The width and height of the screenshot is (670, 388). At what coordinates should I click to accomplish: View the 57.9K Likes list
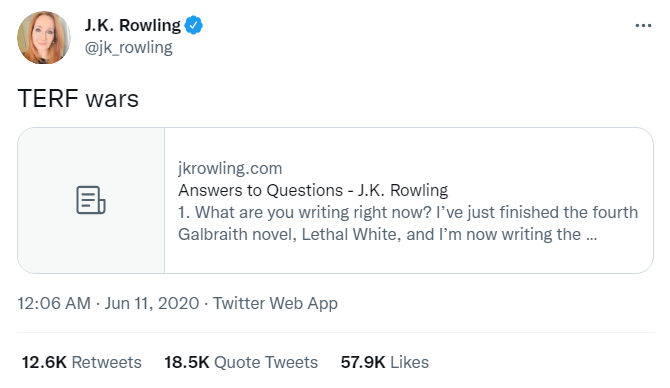tap(385, 362)
